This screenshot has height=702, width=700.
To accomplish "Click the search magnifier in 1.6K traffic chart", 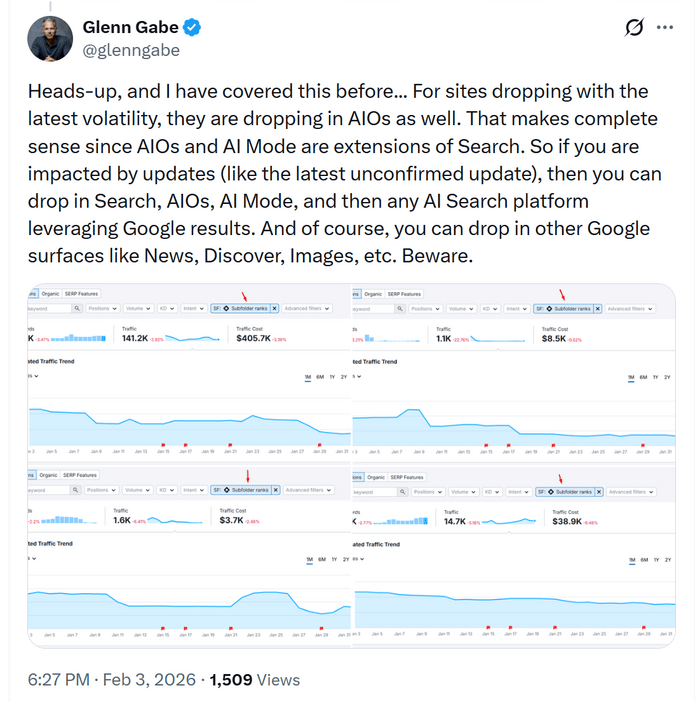I will [76, 490].
